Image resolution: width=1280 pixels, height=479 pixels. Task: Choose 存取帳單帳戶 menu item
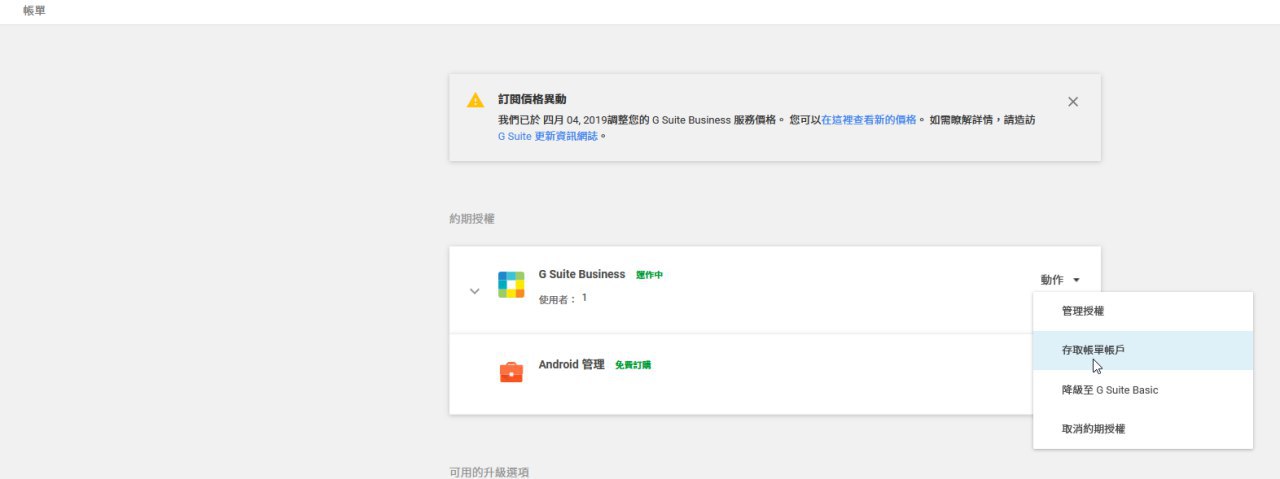(x=1143, y=351)
